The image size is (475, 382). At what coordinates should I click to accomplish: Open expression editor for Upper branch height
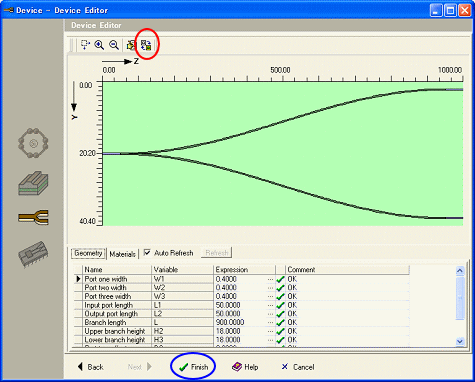tap(270, 331)
